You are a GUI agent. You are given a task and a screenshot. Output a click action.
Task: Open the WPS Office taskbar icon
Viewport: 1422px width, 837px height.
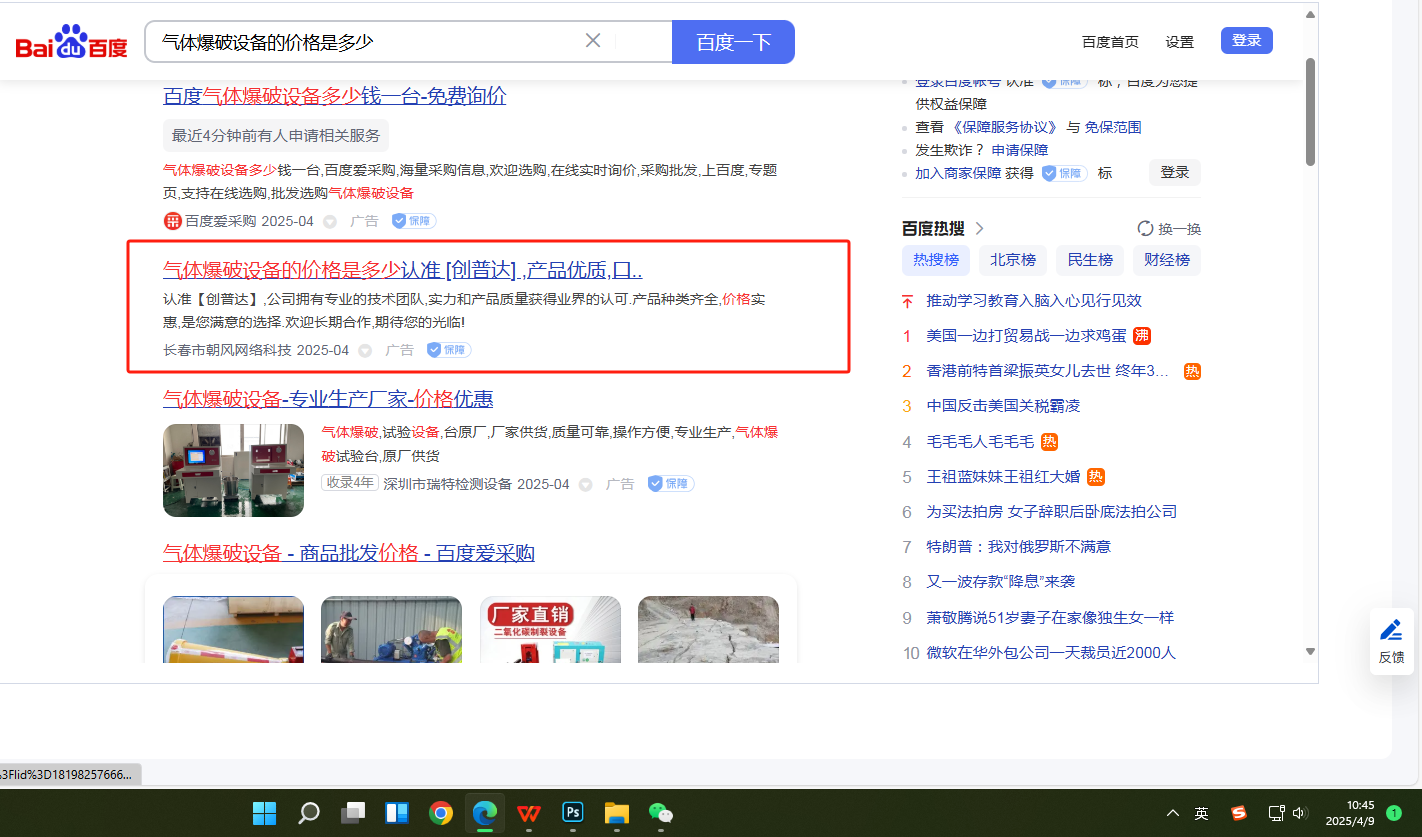[529, 813]
